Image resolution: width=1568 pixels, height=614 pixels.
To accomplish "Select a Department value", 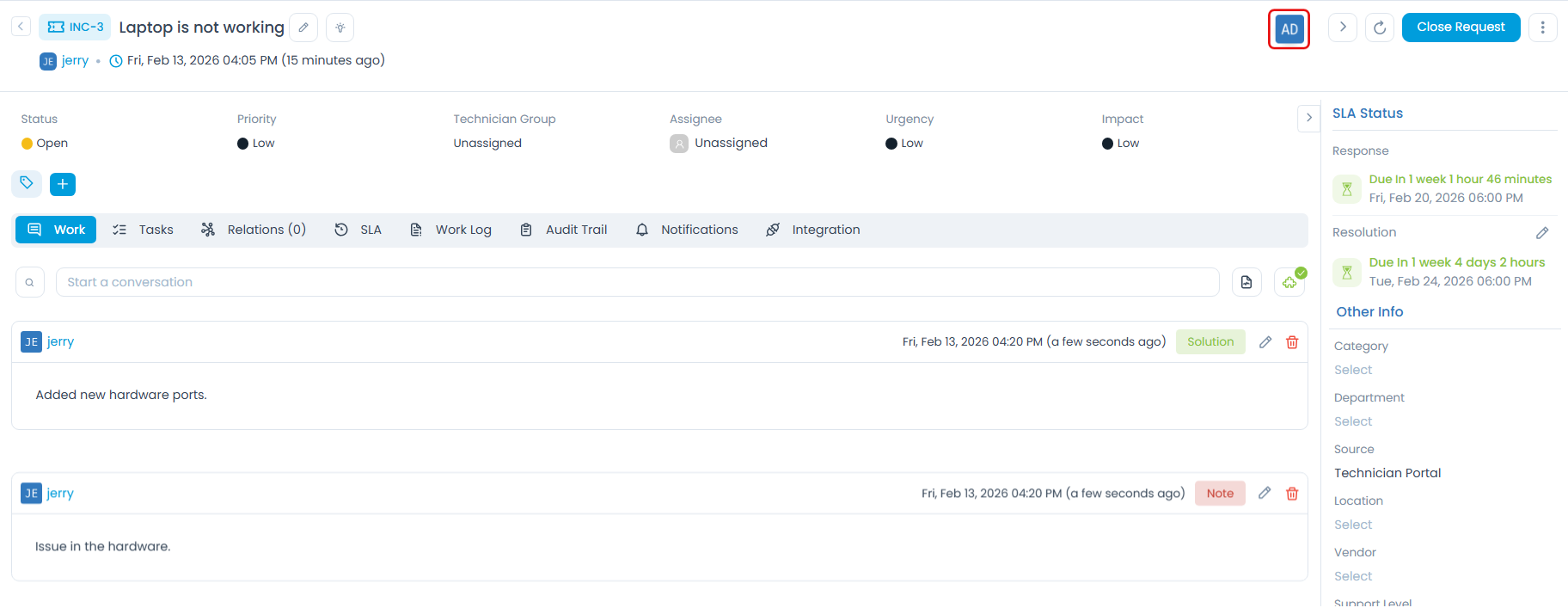I will 1353,421.
